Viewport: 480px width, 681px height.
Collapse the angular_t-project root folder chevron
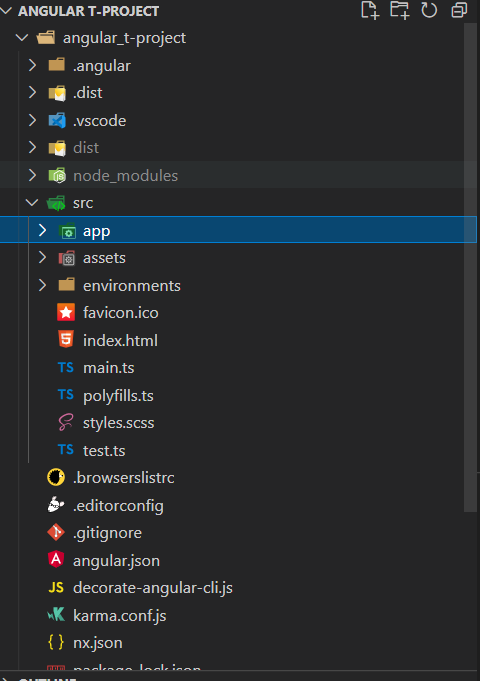[22, 38]
